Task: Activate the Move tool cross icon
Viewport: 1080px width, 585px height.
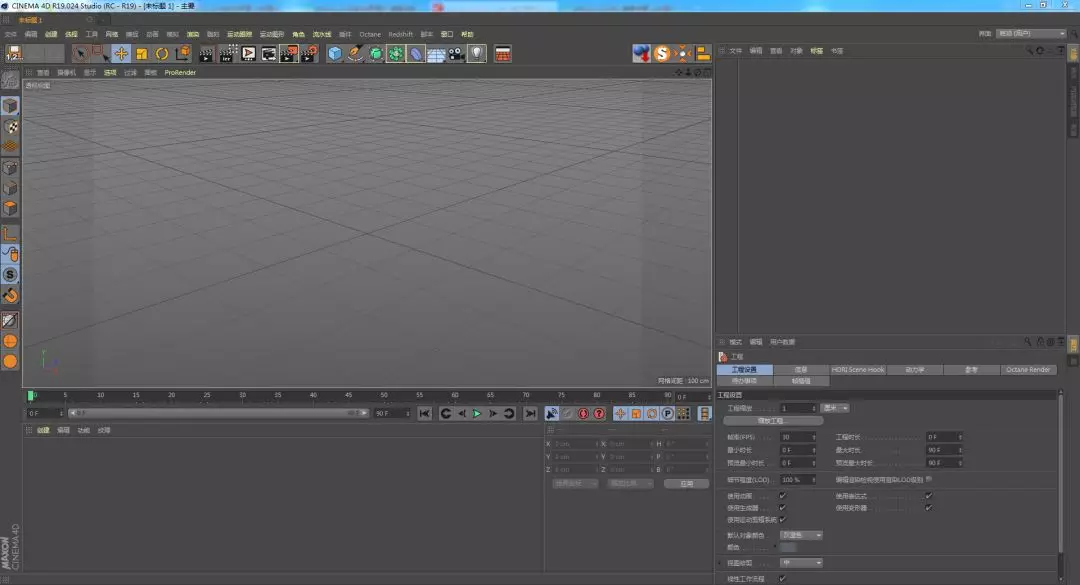Action: click(x=121, y=54)
